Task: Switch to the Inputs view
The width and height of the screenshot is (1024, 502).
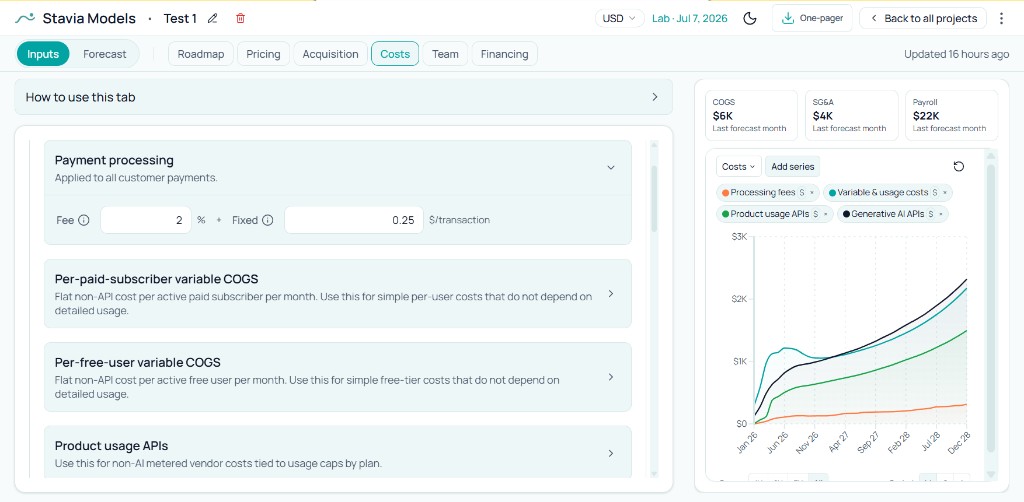Action: tap(43, 54)
